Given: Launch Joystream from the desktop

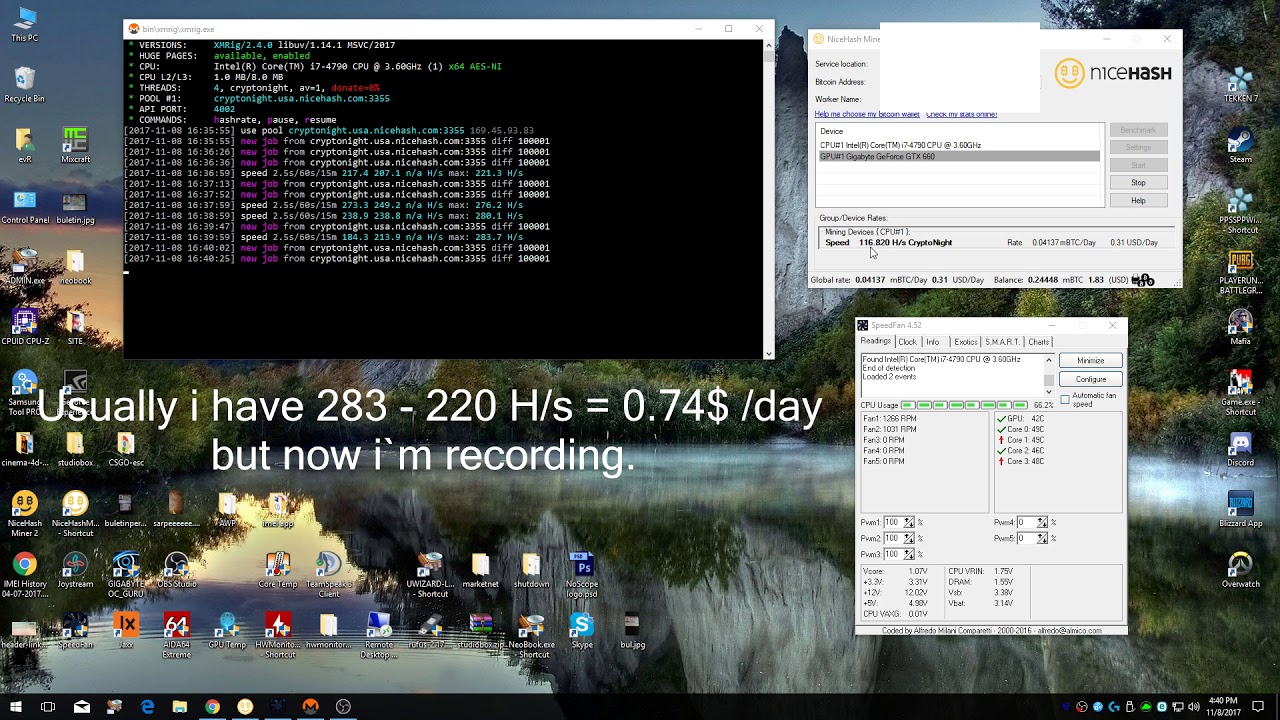Looking at the screenshot, I should click(75, 572).
